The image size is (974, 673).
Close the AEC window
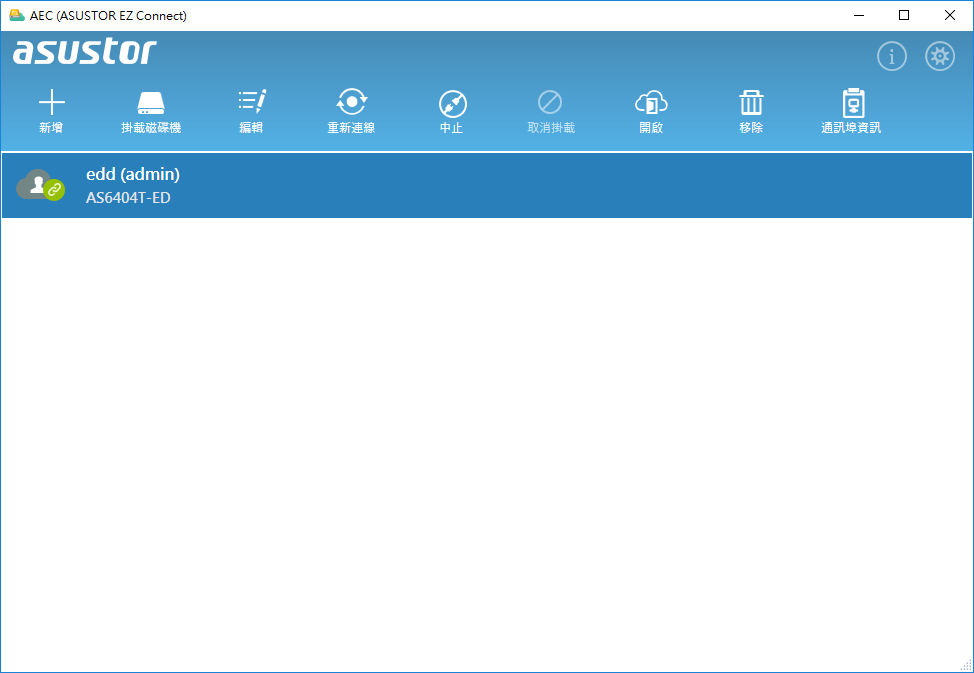click(950, 16)
